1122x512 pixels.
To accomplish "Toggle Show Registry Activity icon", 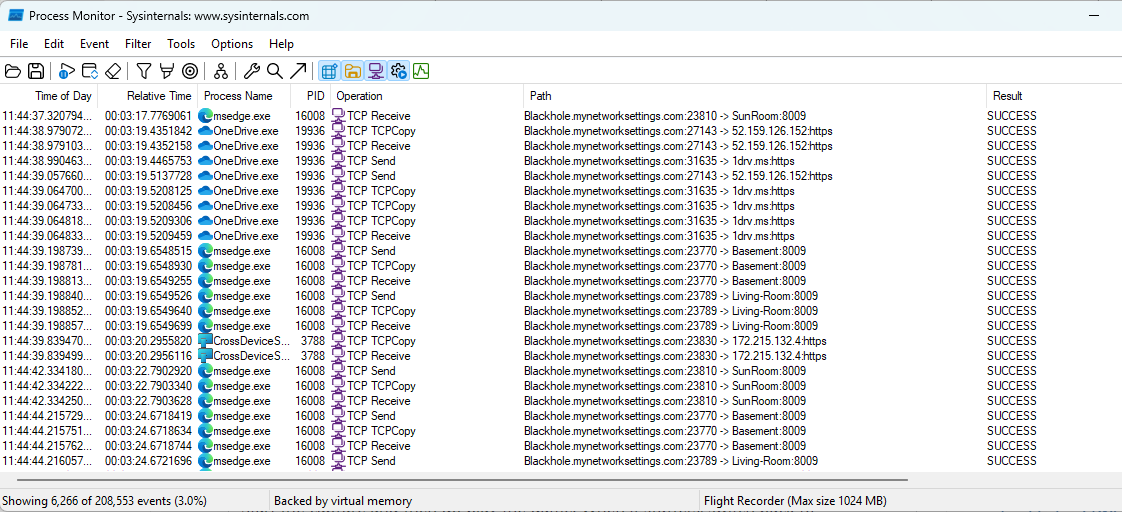I will [329, 71].
